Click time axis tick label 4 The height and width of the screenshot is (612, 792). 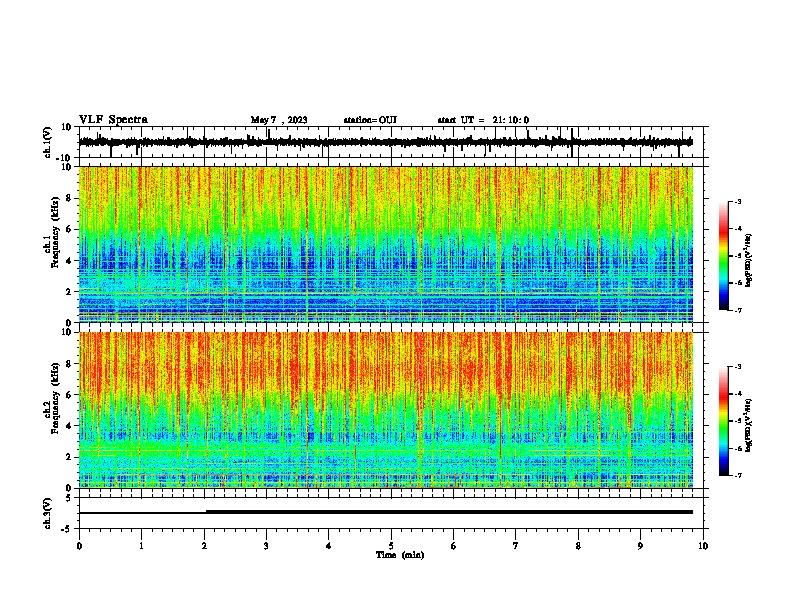[329, 546]
